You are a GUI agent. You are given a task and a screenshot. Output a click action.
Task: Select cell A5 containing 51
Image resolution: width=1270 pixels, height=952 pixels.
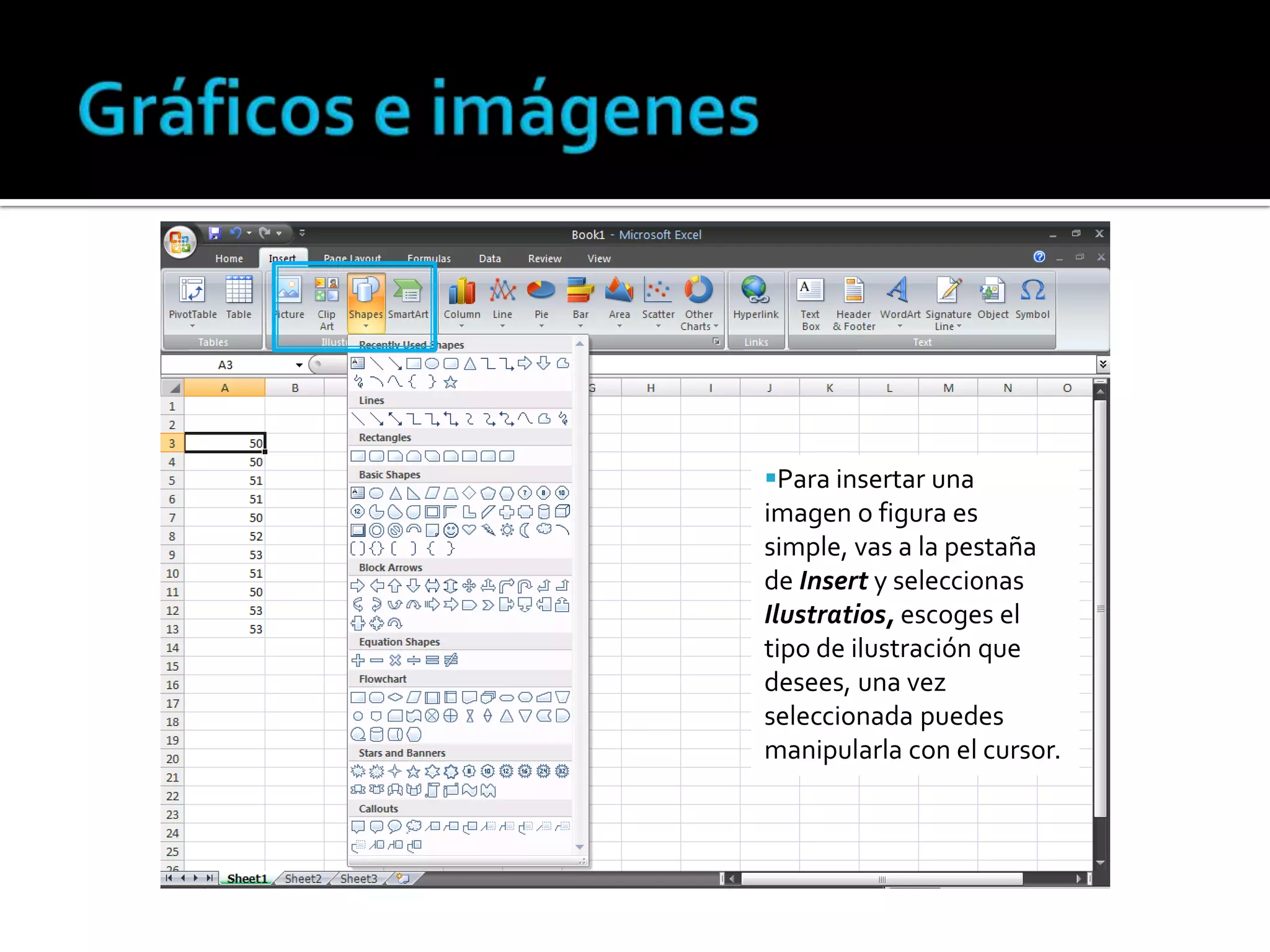(224, 480)
